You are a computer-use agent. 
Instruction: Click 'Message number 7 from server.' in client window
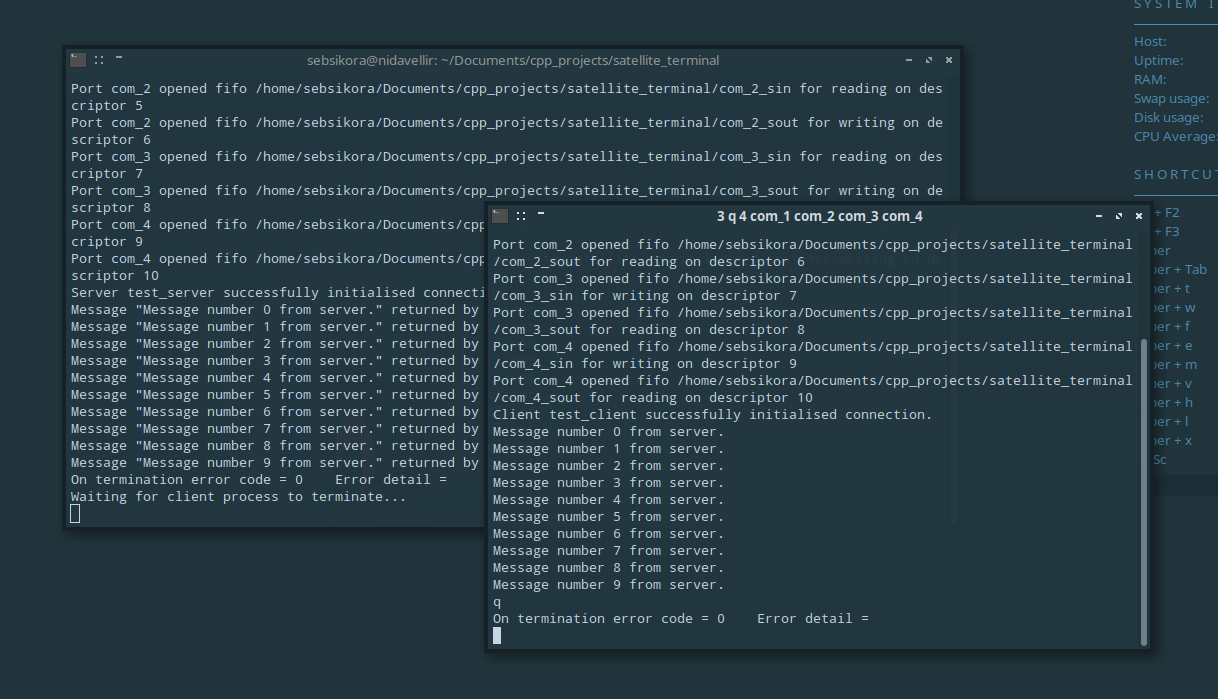(x=608, y=550)
